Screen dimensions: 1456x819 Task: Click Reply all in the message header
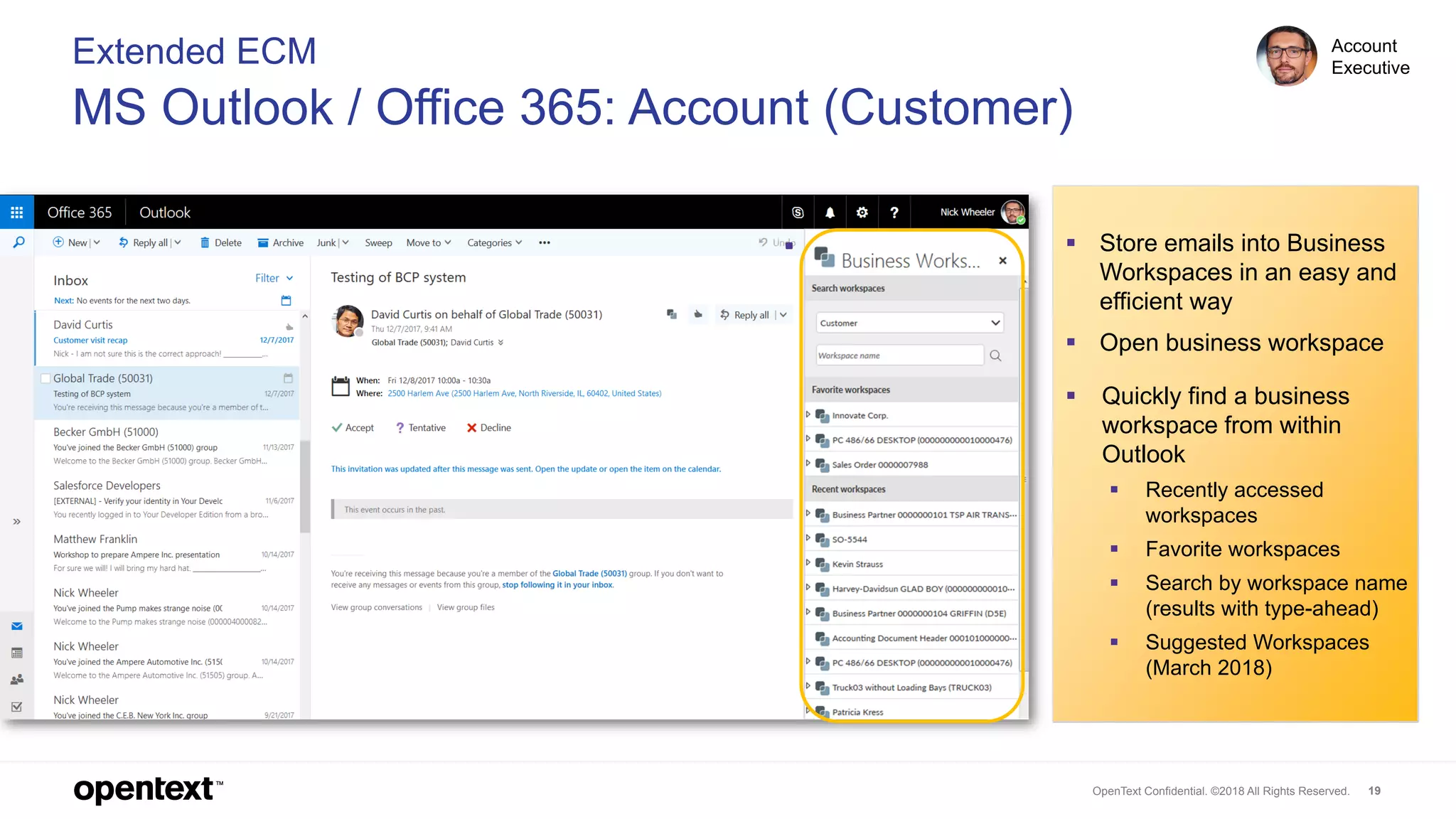[x=744, y=314]
